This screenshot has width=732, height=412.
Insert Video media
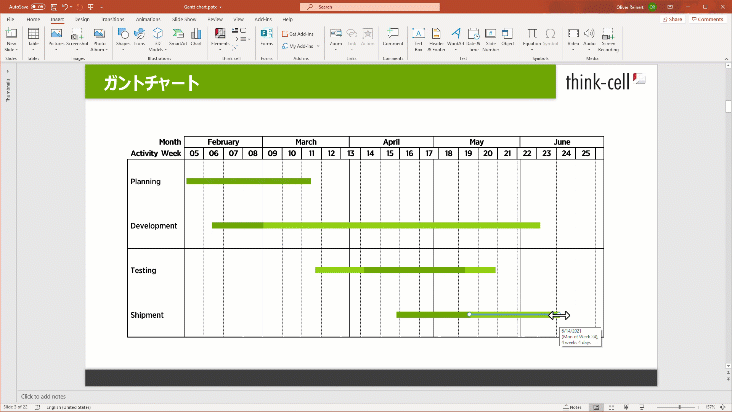573,39
